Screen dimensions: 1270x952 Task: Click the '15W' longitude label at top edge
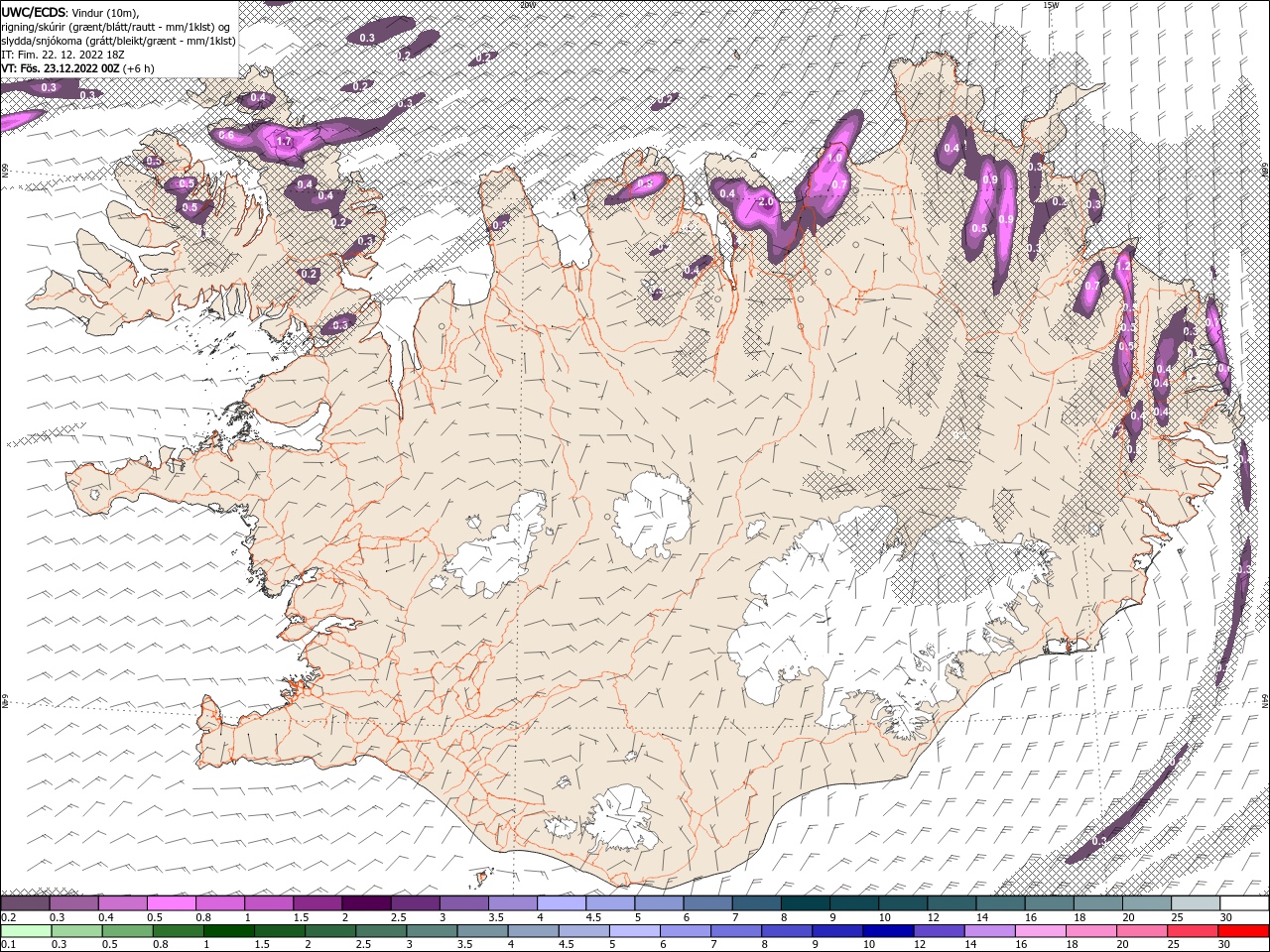1051,5
